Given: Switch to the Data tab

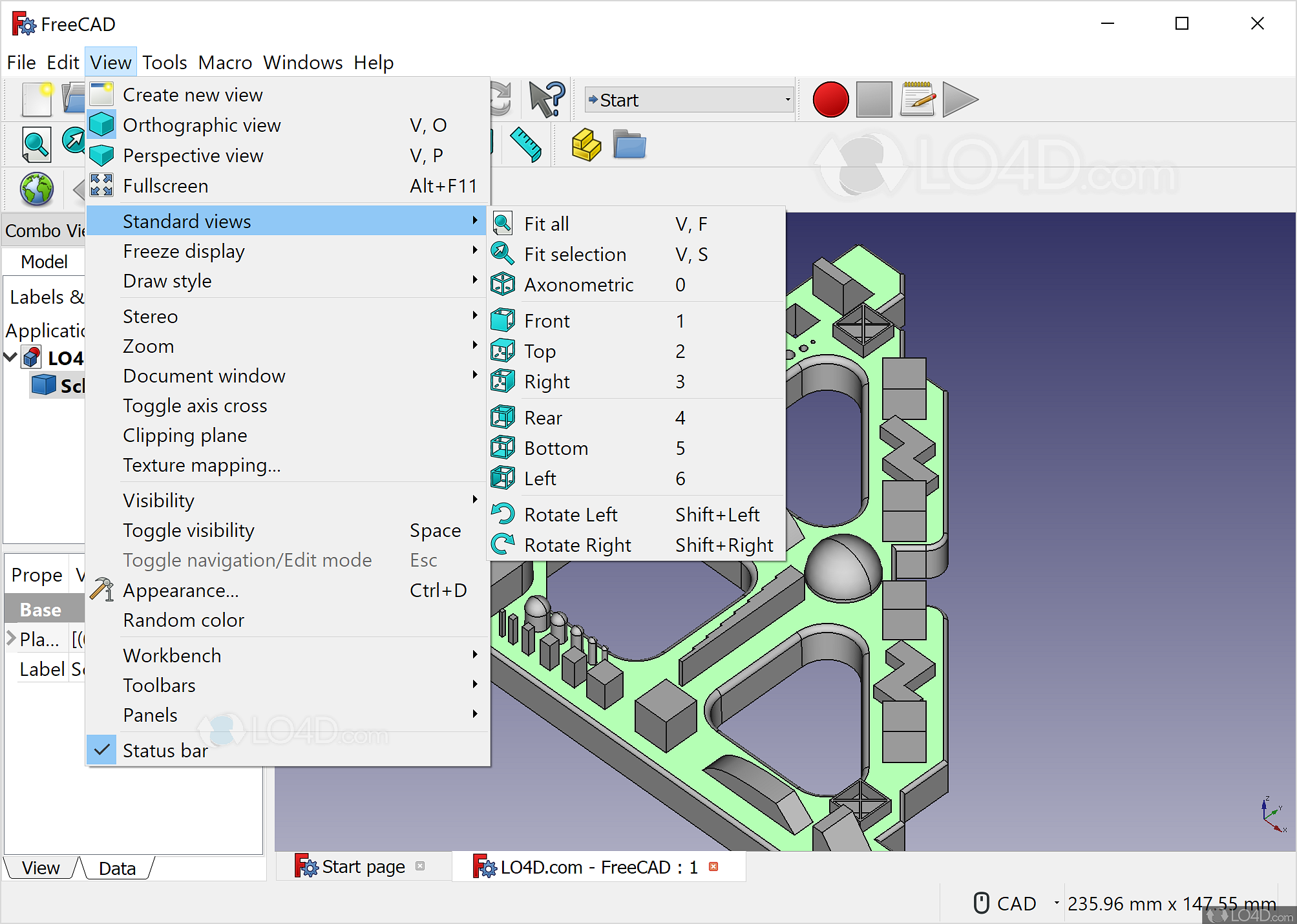Looking at the screenshot, I should coord(117,868).
